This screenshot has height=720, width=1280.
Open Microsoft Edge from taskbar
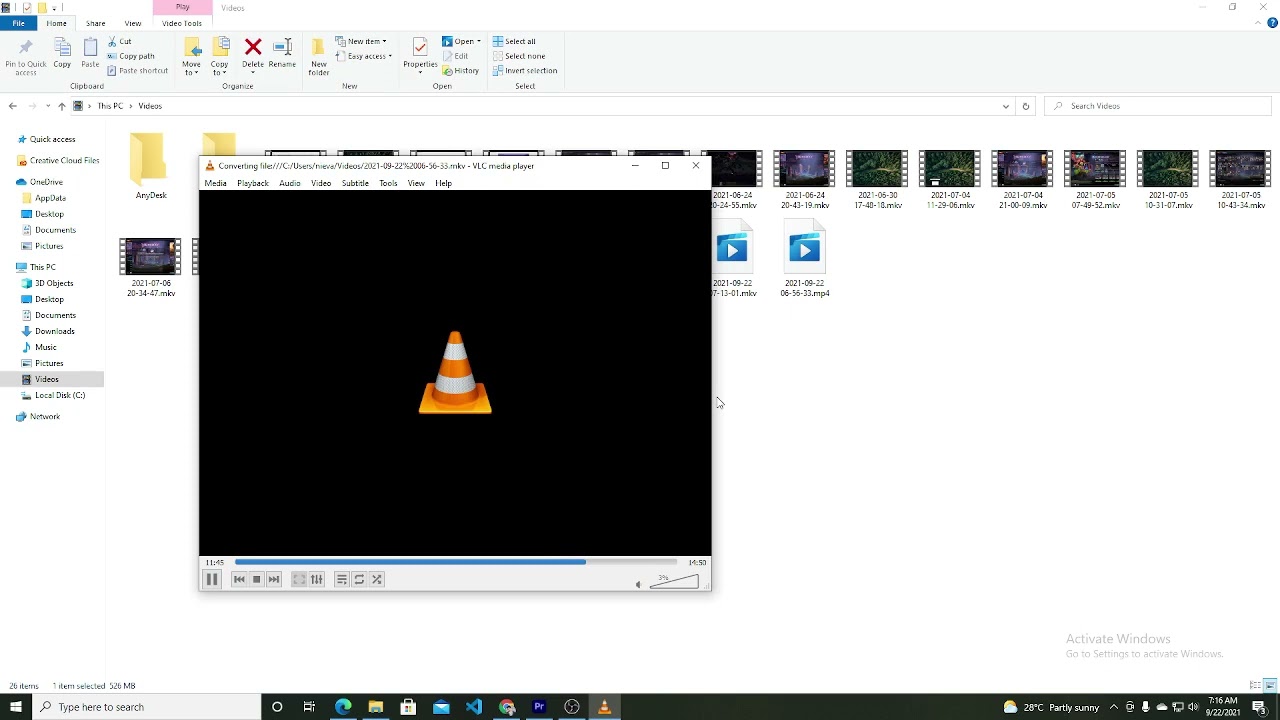tap(343, 707)
